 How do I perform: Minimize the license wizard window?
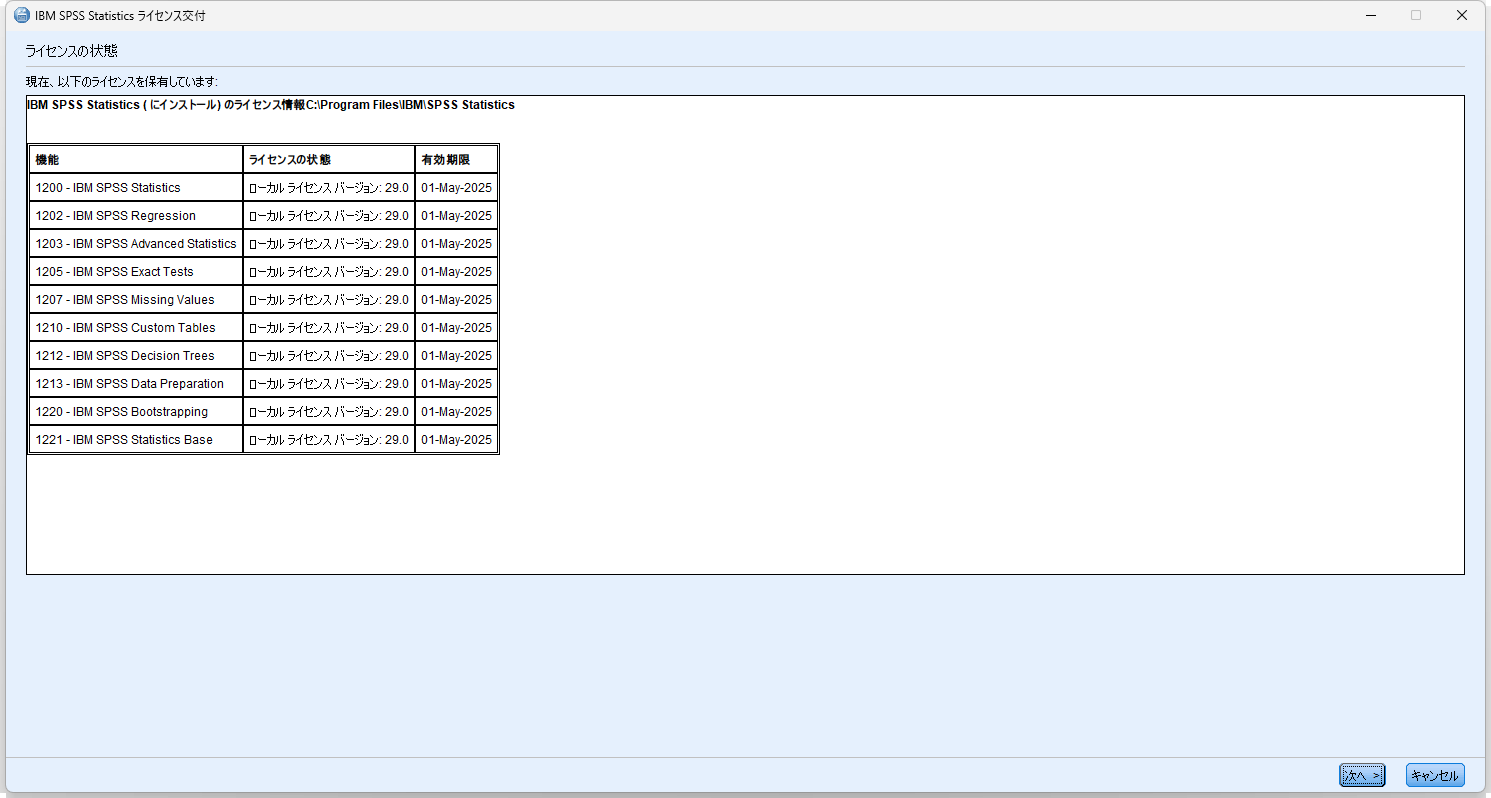1370,16
